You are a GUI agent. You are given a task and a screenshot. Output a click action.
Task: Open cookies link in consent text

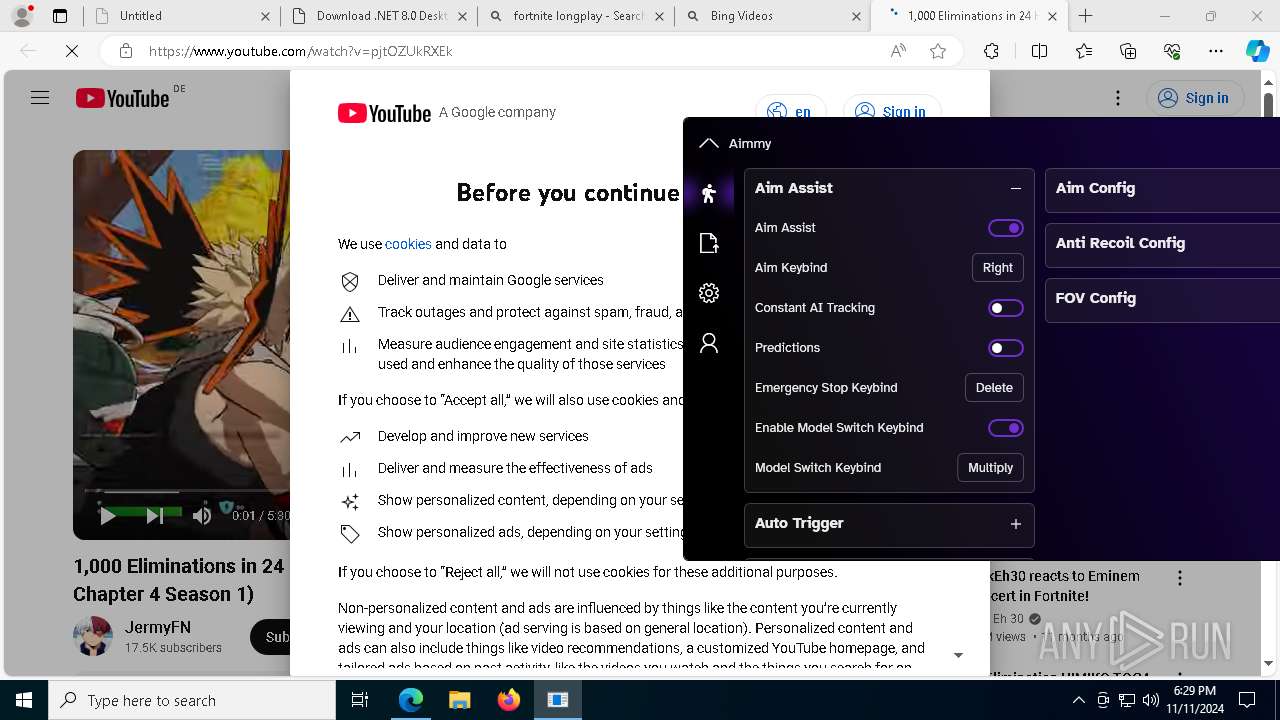pyautogui.click(x=408, y=244)
